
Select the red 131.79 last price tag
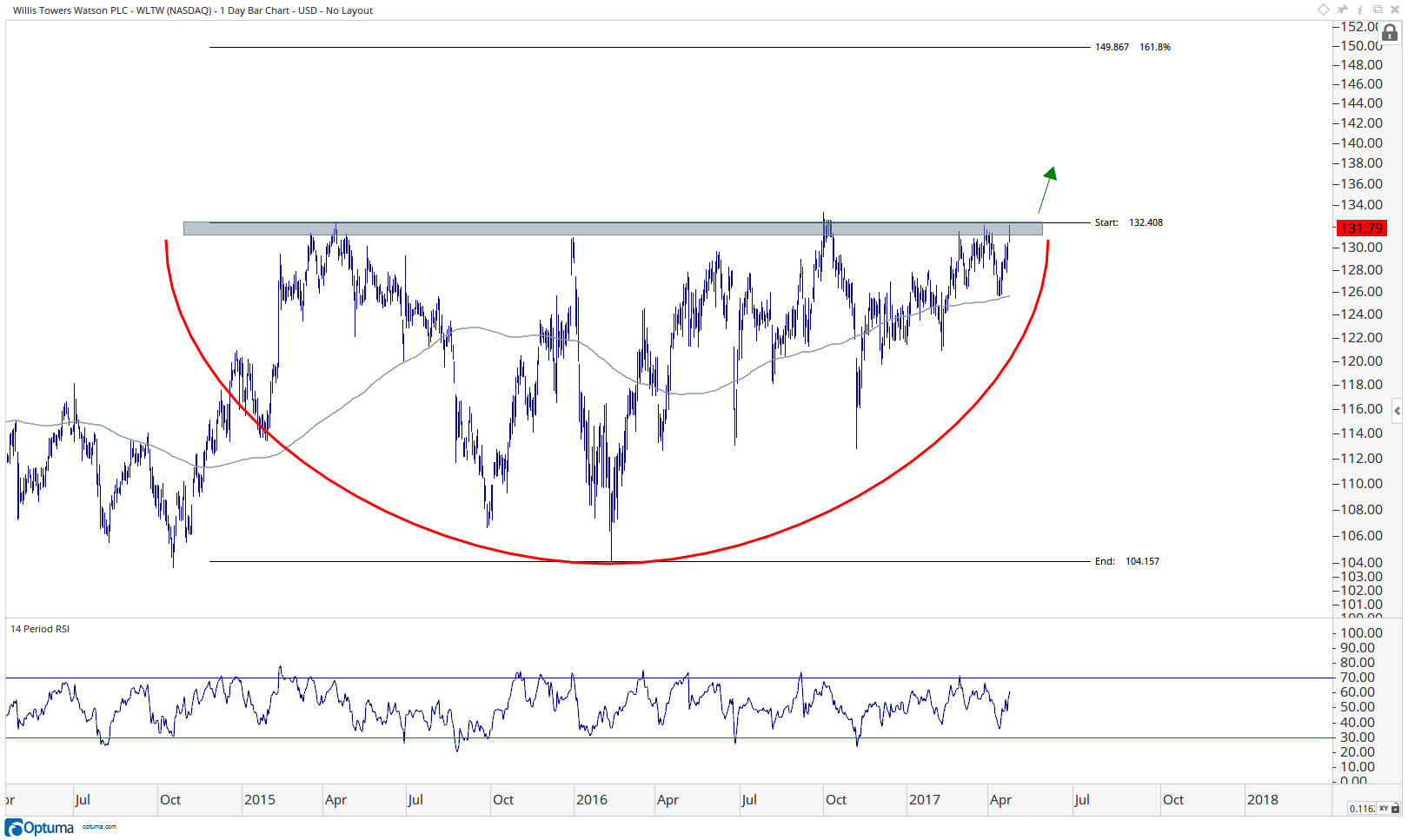point(1361,228)
